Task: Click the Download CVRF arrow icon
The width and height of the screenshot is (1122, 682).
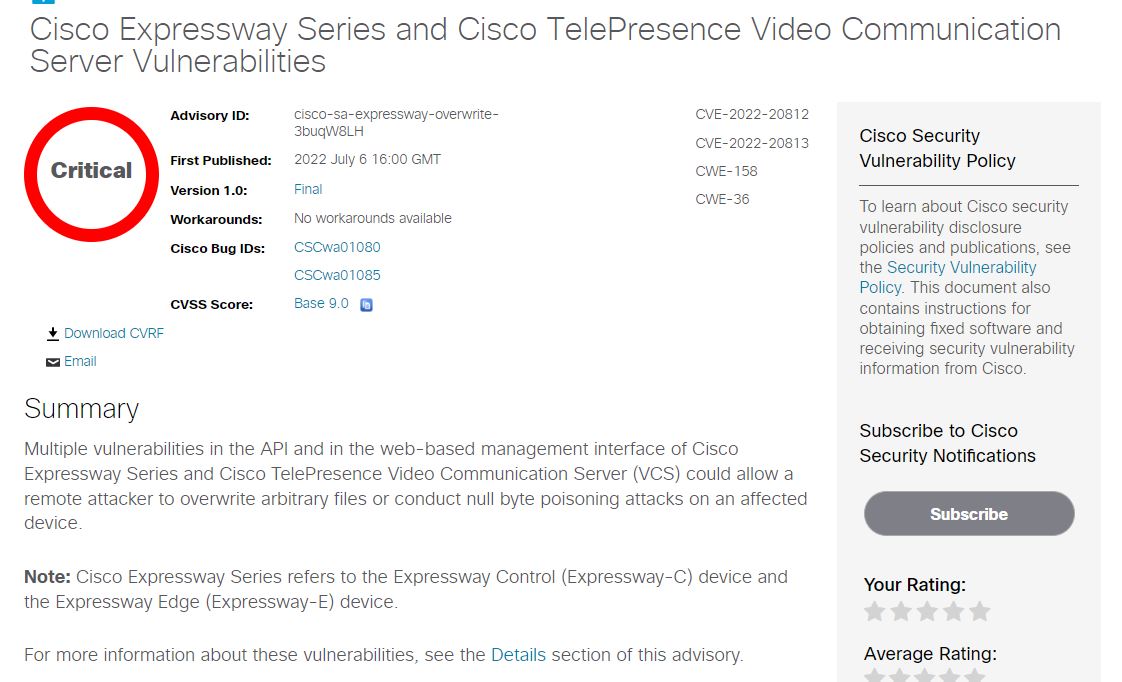Action: (x=53, y=334)
